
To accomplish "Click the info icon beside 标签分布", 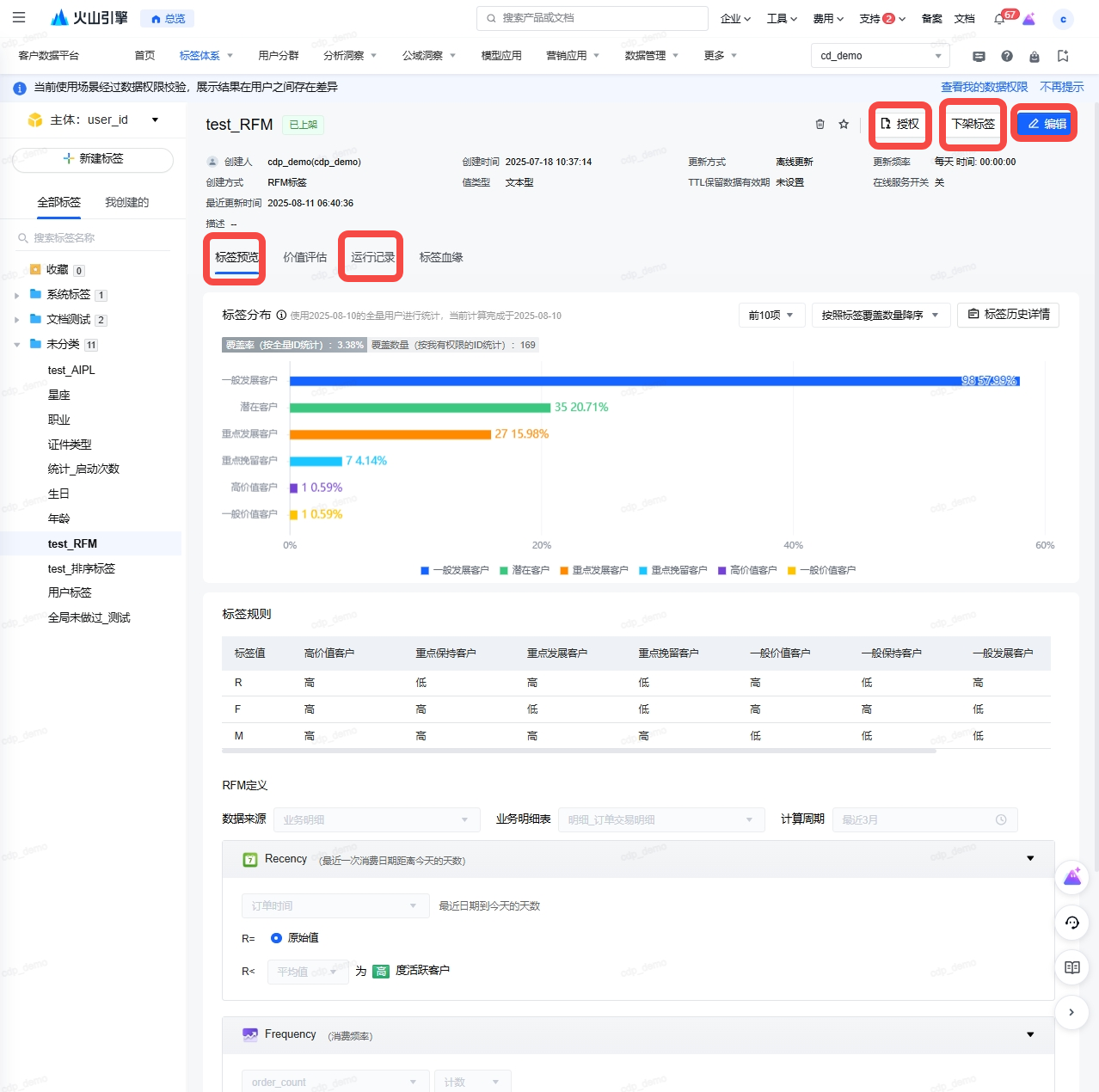I will coord(281,316).
